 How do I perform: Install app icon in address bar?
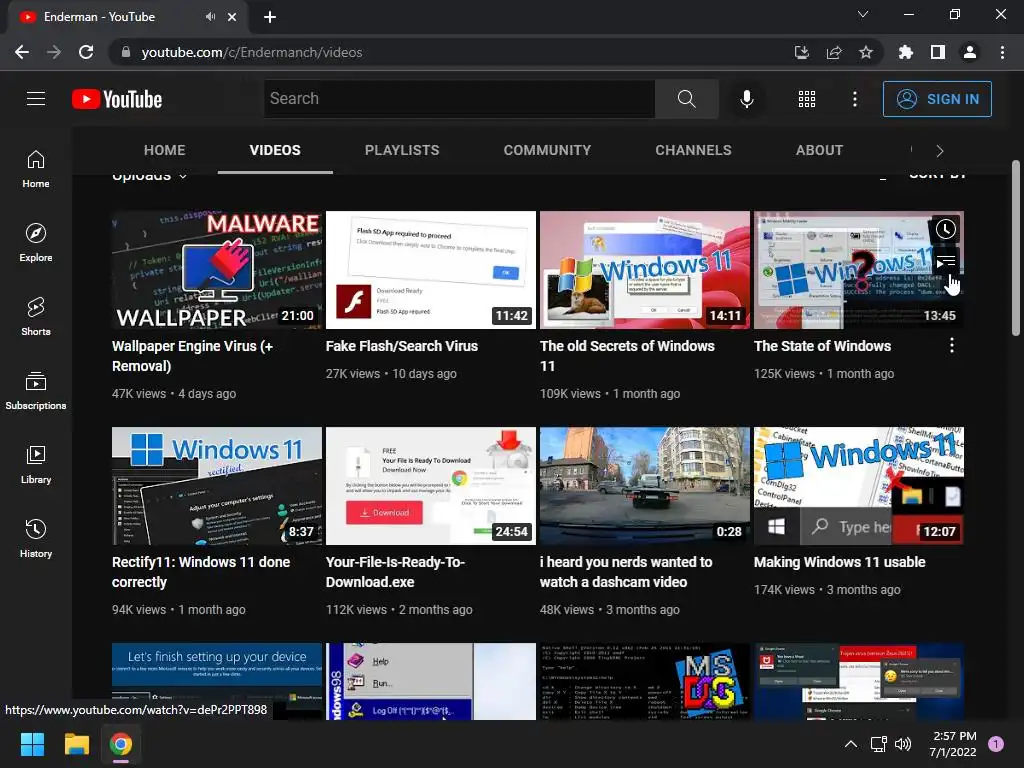pyautogui.click(x=802, y=52)
